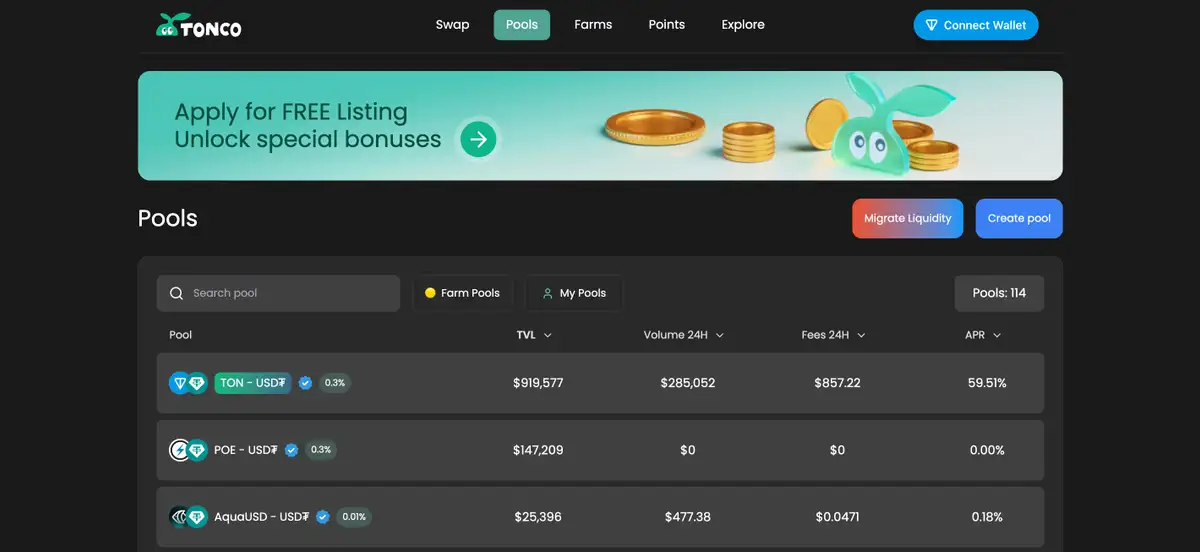Click verified badge on TON - USD₮ pool
This screenshot has height=552, width=1200.
pos(305,383)
